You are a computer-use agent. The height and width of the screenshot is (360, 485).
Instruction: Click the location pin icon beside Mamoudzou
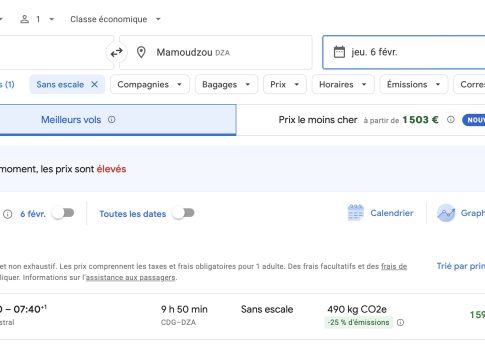pos(141,52)
